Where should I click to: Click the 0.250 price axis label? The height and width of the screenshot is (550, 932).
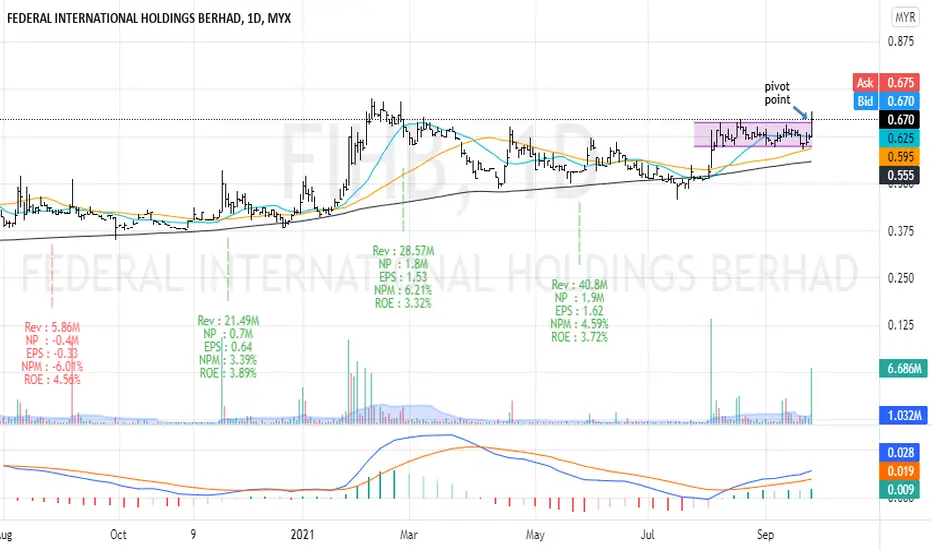[x=900, y=278]
